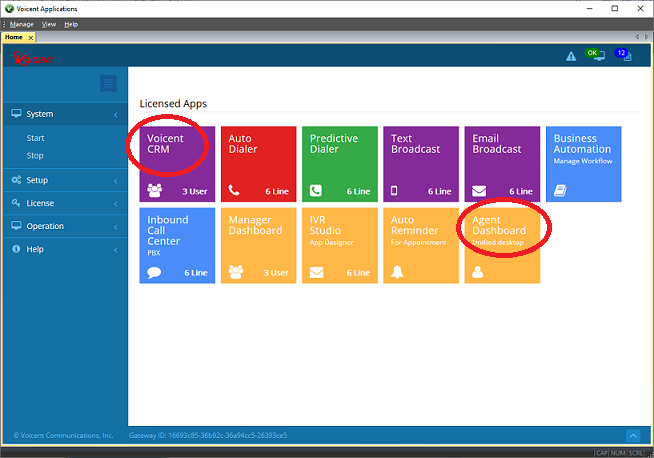Open IVR Studio App Designer tile

click(x=340, y=245)
